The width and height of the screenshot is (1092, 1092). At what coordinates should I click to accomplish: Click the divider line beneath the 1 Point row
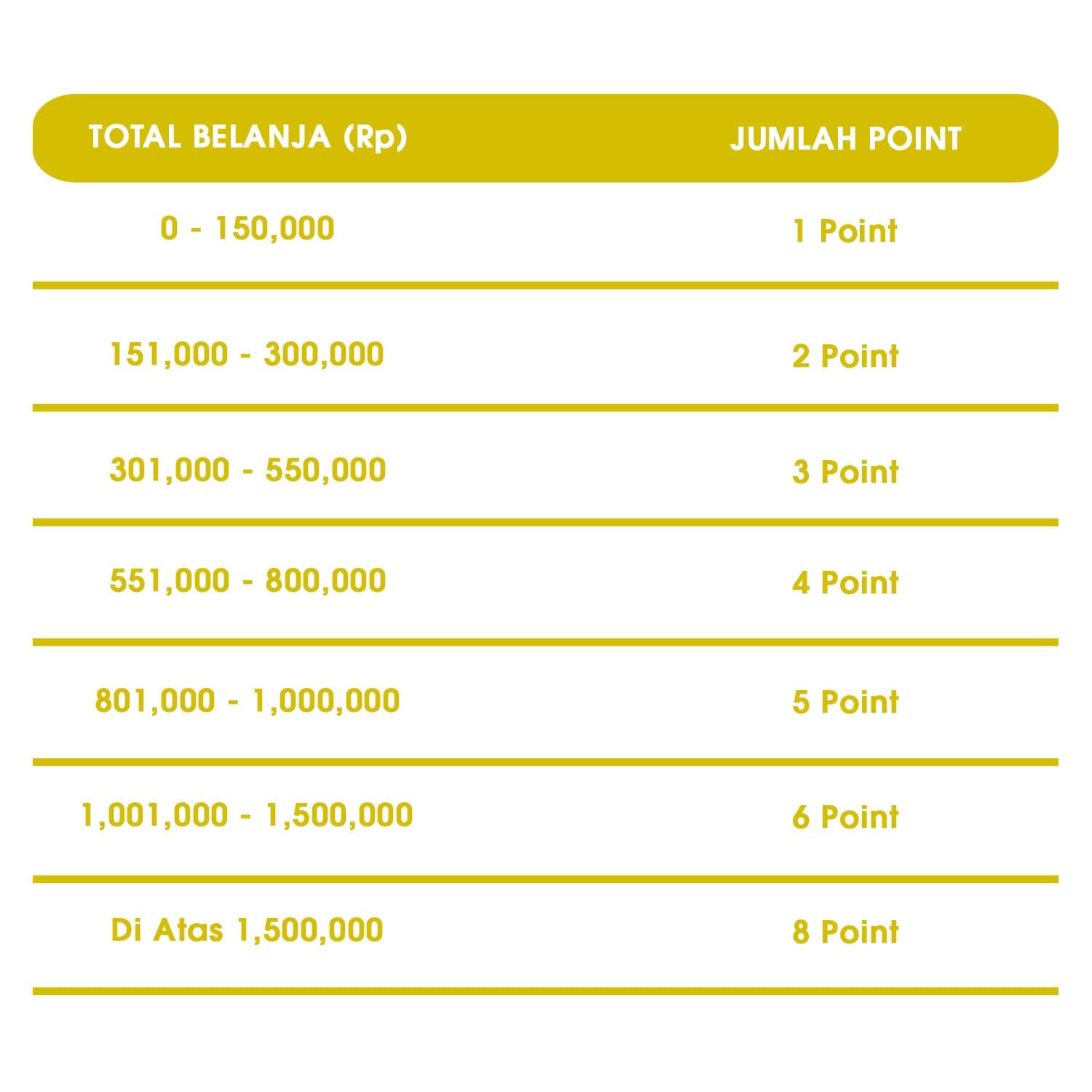point(545,285)
